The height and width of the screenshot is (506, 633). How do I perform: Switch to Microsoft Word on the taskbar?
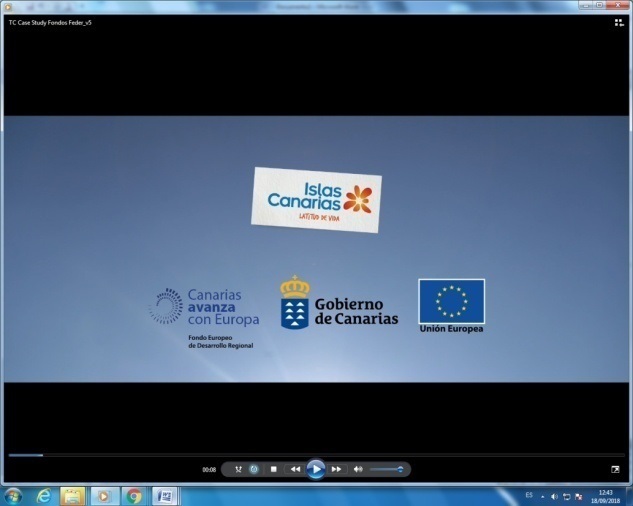(164, 496)
